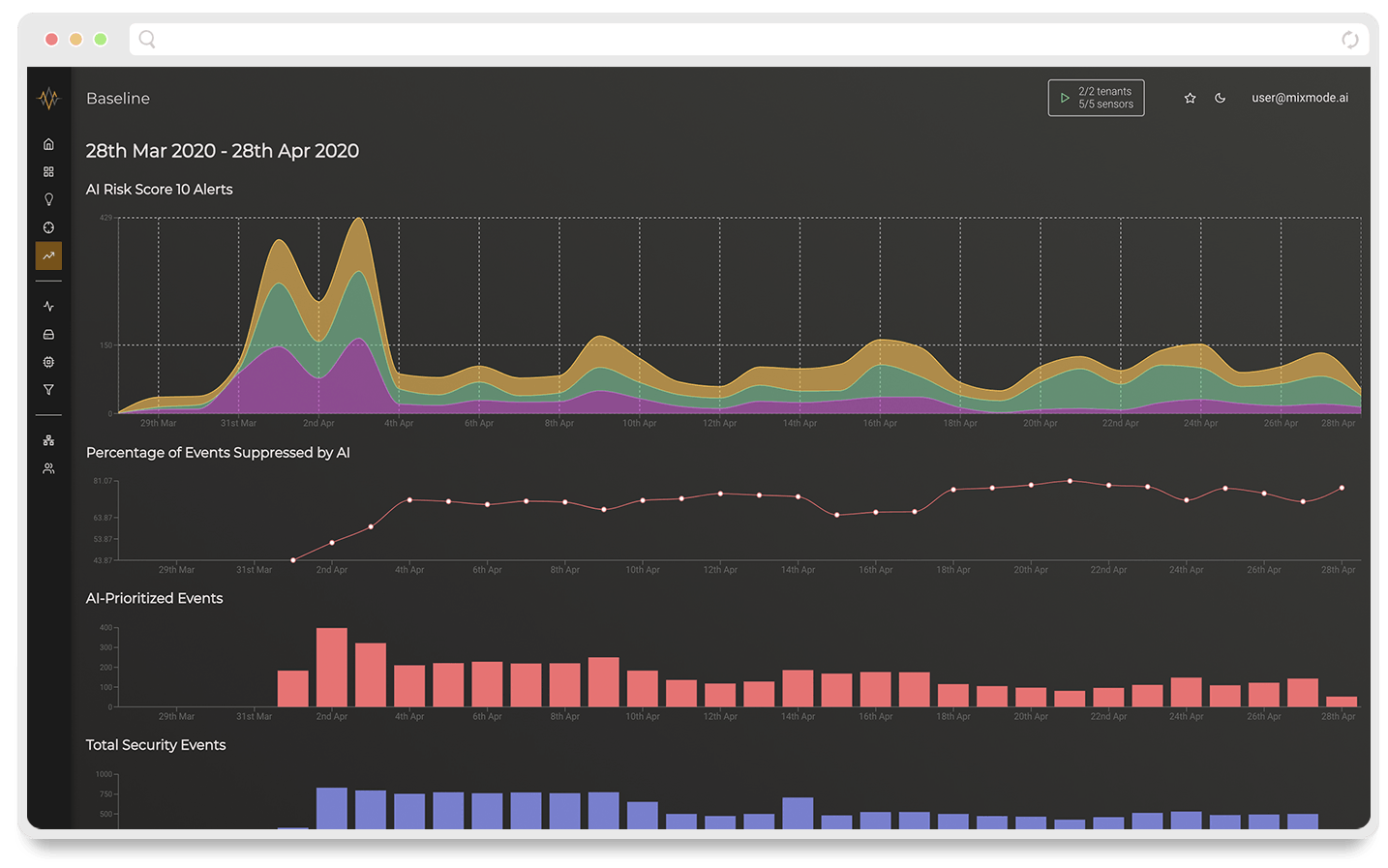Click into the browser address bar
The height and width of the screenshot is (868, 1388).
click(748, 40)
